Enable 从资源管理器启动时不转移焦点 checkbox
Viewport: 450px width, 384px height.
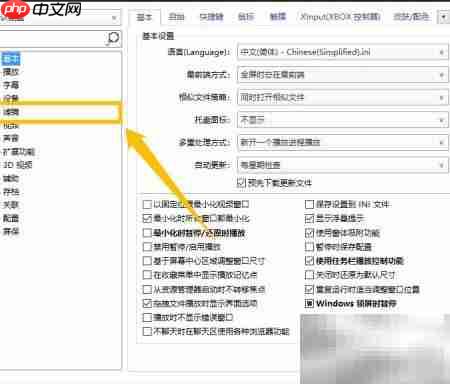click(147, 289)
